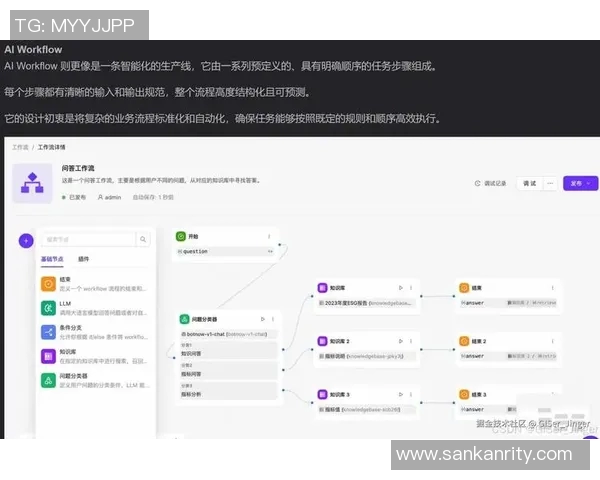The height and width of the screenshot is (480, 600).
Task: Click the 2023年度ESG报告 knowledge base entry
Action: tap(366, 303)
